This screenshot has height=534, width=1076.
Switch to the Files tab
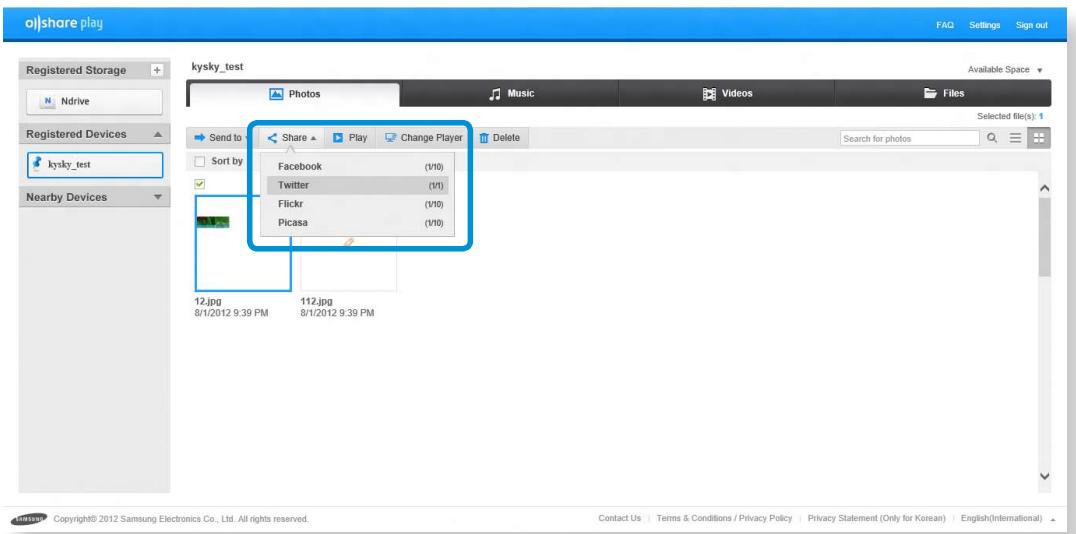[943, 93]
